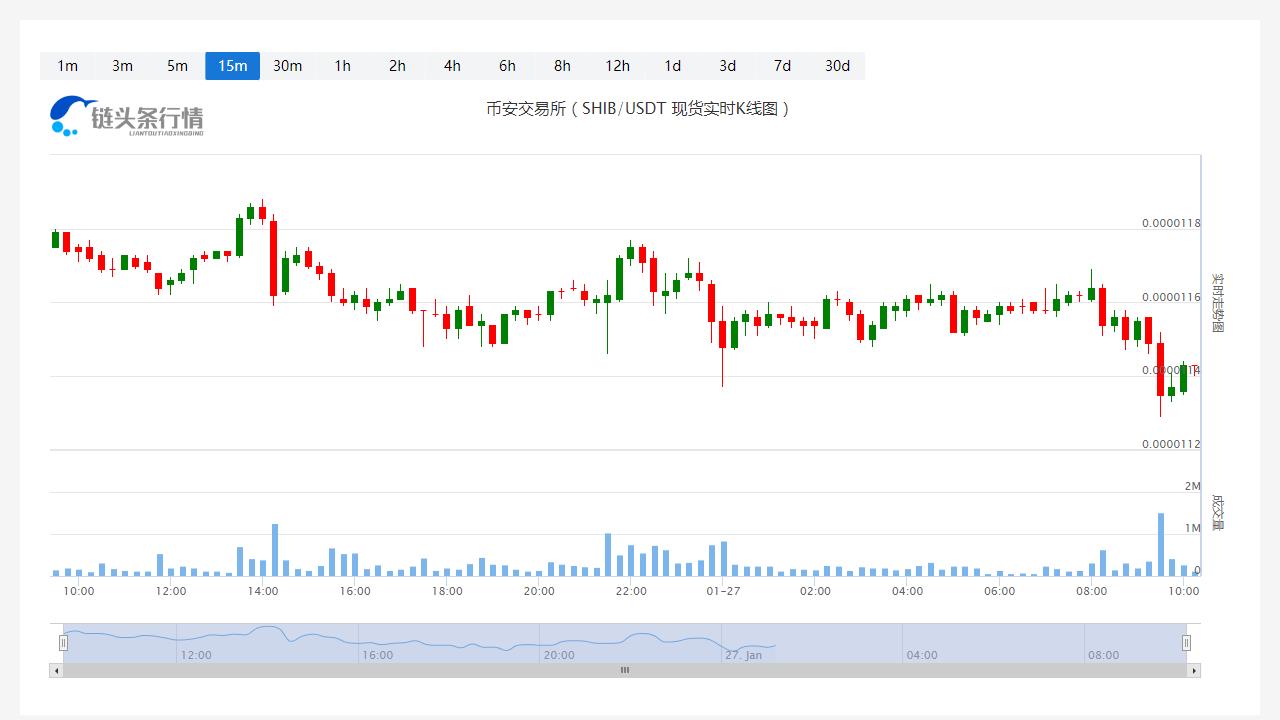
Task: Click the scrollbar left arrow
Action: click(x=56, y=670)
